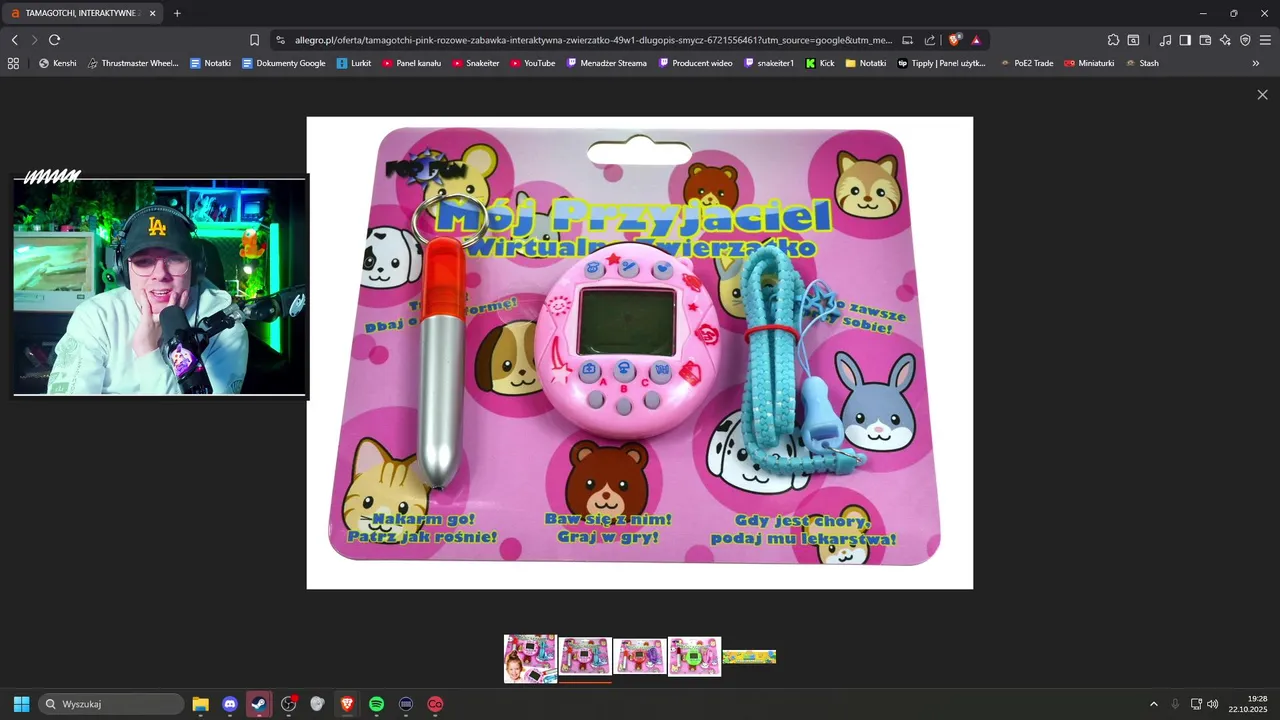Open Spotify from the taskbar
Screen dimensions: 1280x720
[x=377, y=704]
